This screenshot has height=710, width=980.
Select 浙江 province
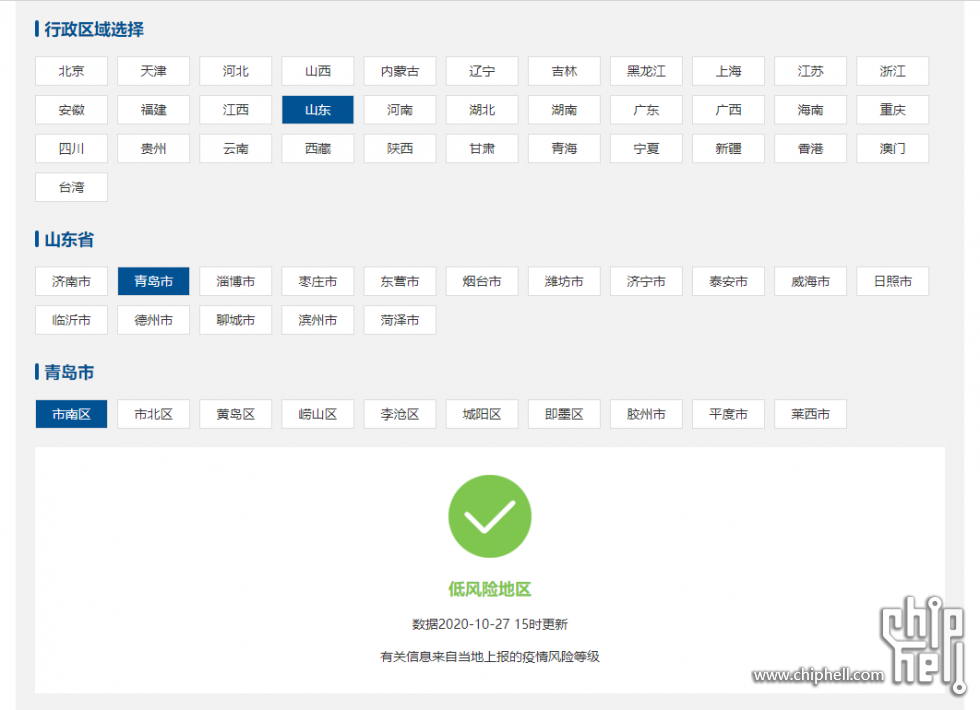892,71
